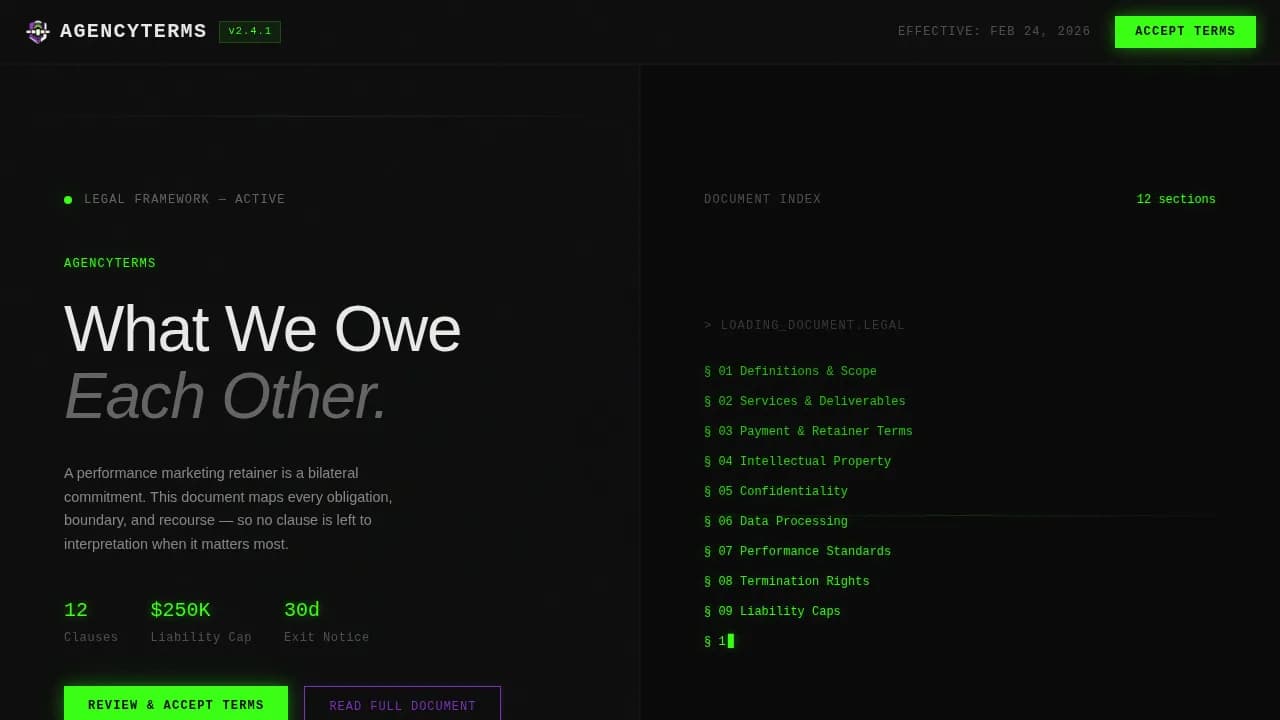Click Review & Accept Terms button

176,704
